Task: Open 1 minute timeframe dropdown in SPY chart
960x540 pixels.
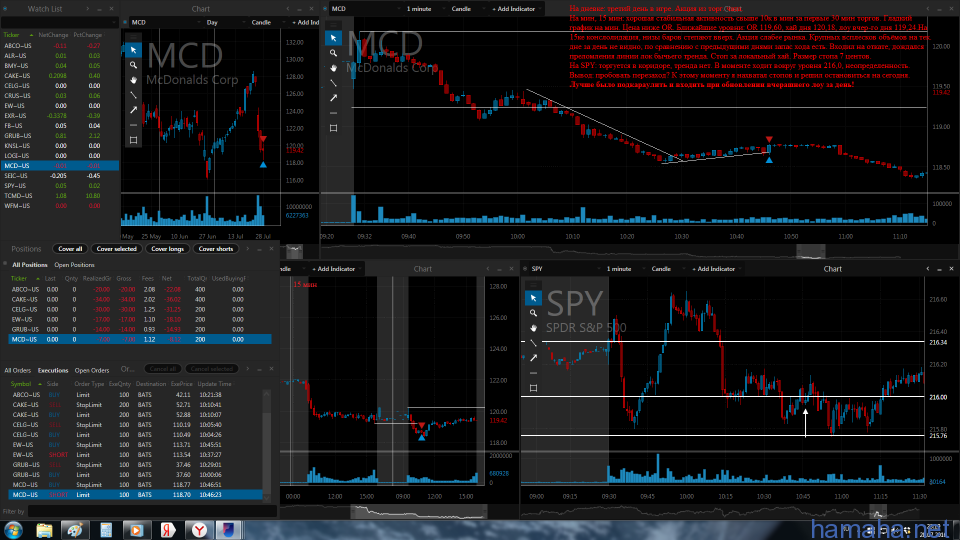Action: tap(624, 269)
